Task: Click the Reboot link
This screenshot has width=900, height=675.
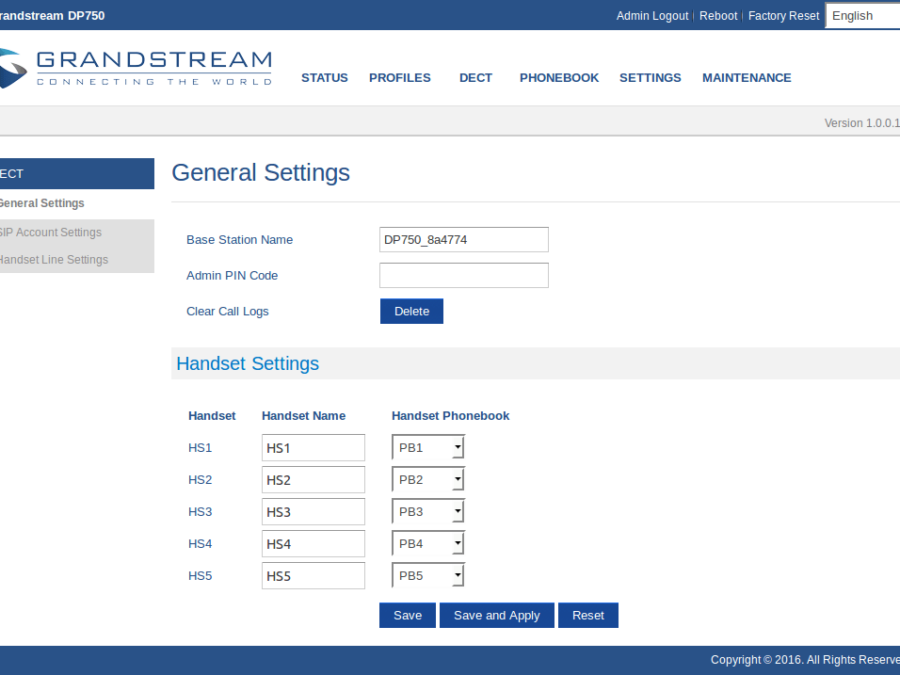Action: 718,16
